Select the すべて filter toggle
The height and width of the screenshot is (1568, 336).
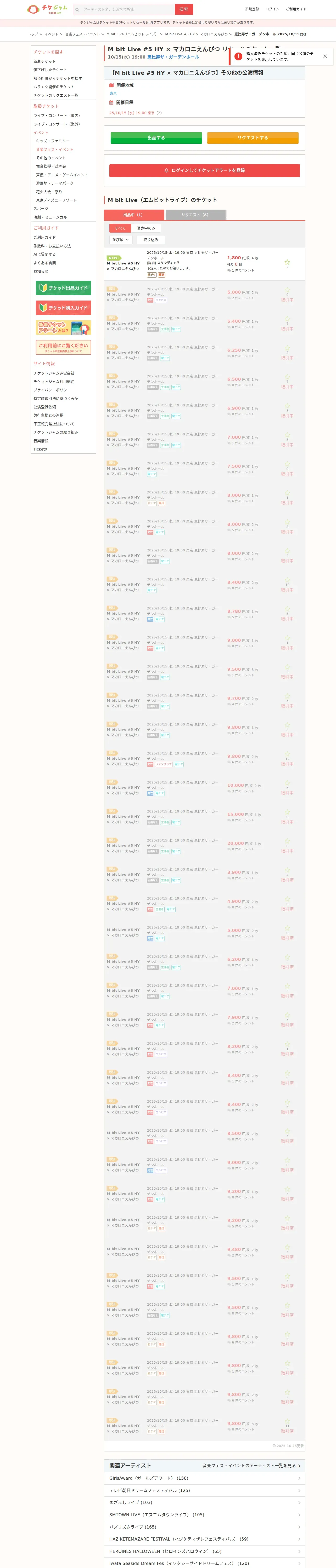(x=120, y=228)
